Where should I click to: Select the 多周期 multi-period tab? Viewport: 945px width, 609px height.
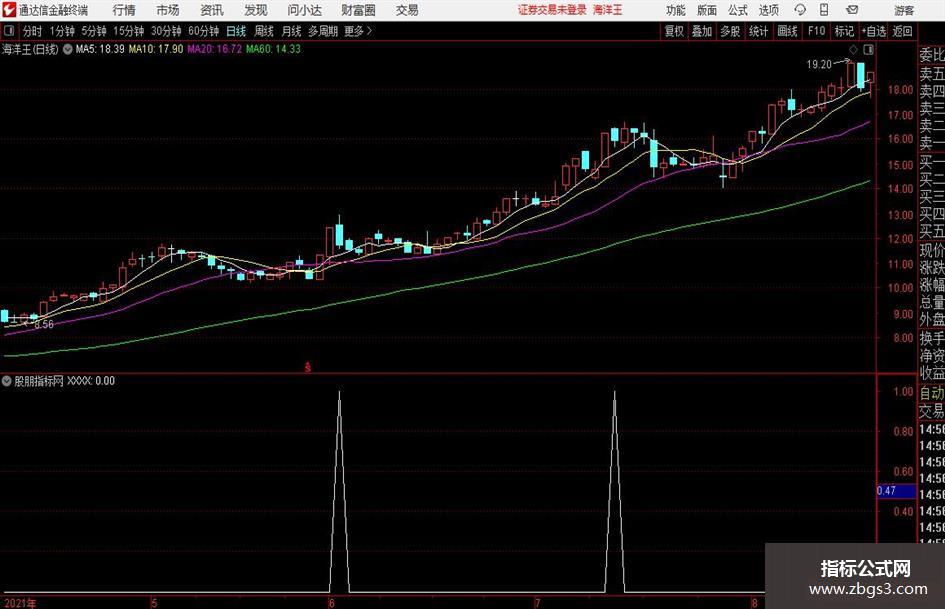(323, 31)
